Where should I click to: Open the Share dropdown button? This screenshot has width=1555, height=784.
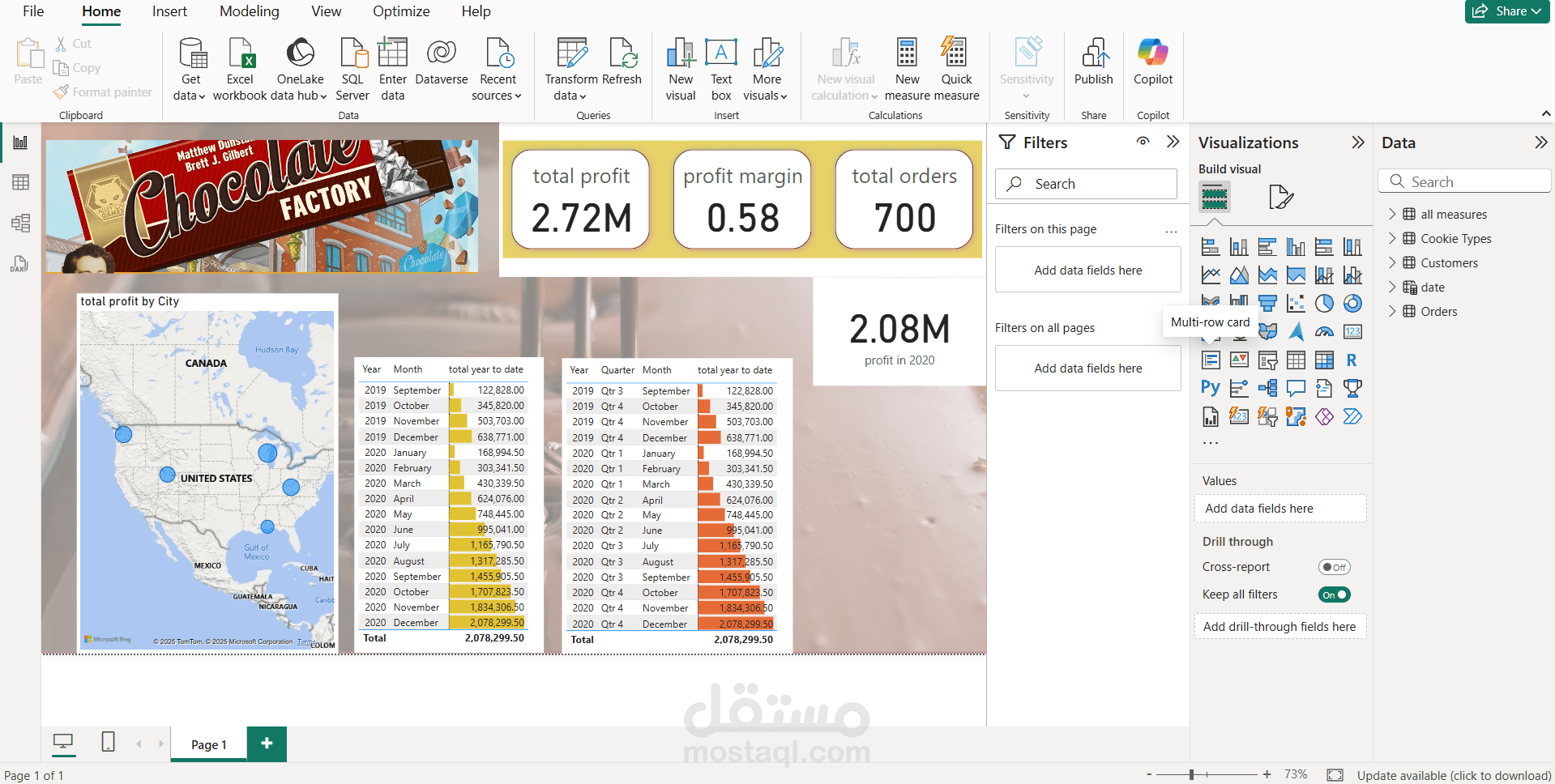(1507, 11)
